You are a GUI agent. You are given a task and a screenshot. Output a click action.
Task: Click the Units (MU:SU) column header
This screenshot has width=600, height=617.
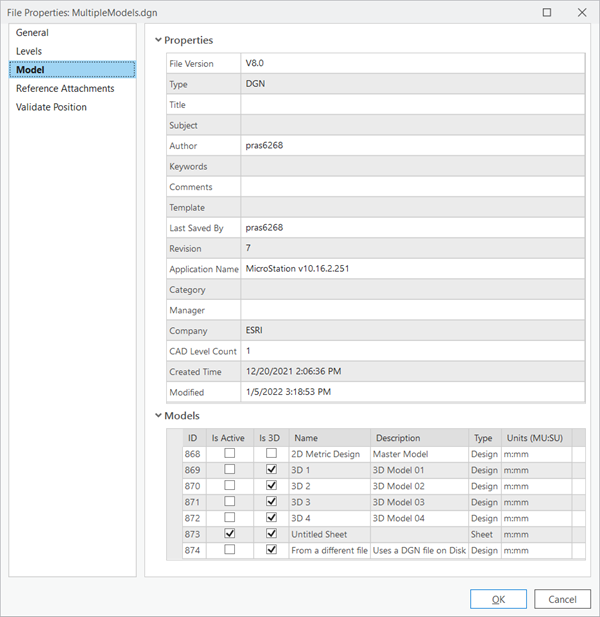(x=535, y=437)
